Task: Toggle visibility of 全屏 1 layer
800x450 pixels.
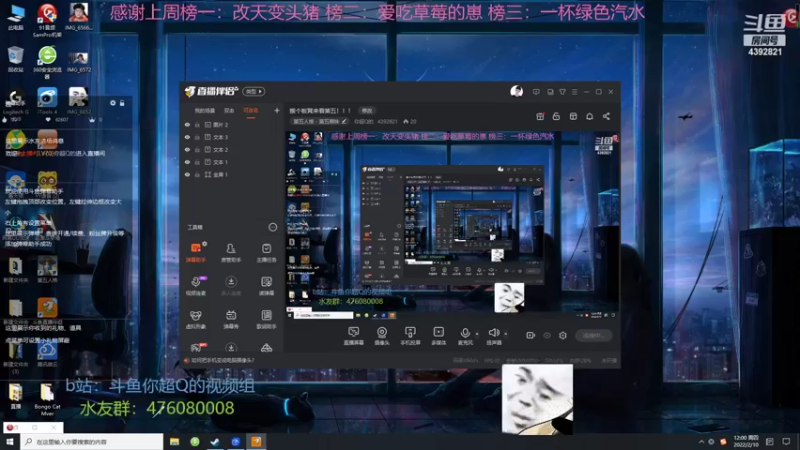Action: (187, 174)
